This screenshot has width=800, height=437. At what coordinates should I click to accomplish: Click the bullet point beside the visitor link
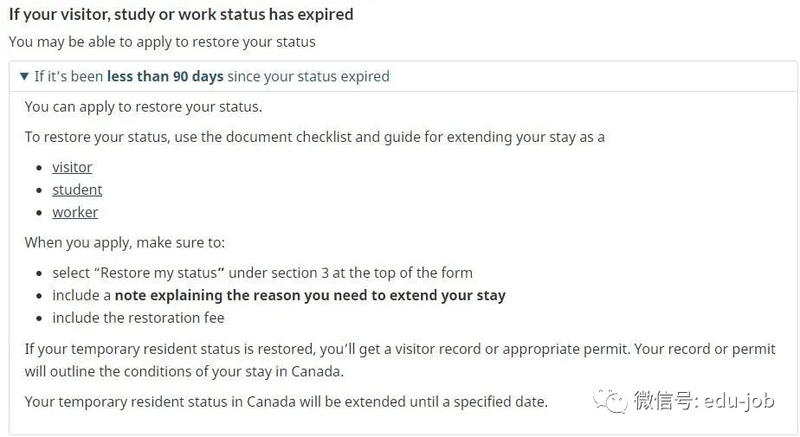click(x=39, y=168)
